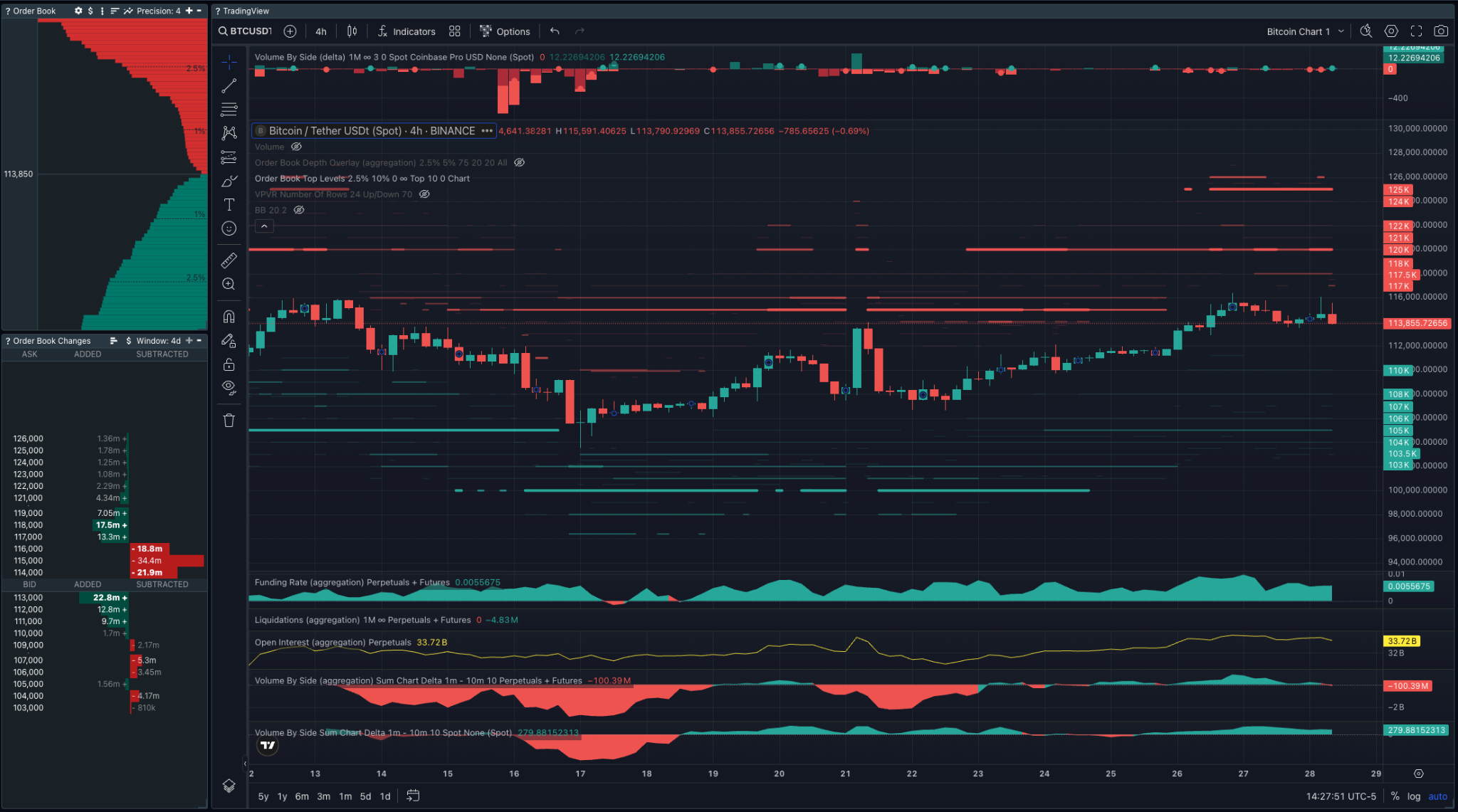
Task: Select the Text annotation tool
Action: [229, 204]
